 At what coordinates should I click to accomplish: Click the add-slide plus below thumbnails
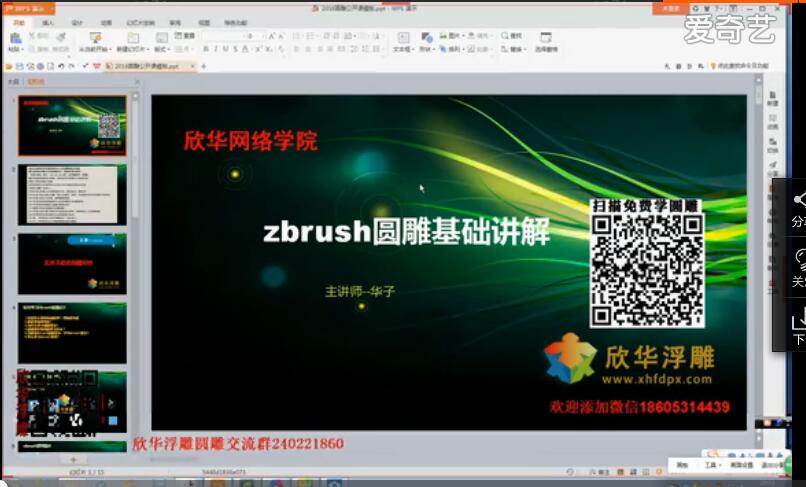[x=73, y=459]
